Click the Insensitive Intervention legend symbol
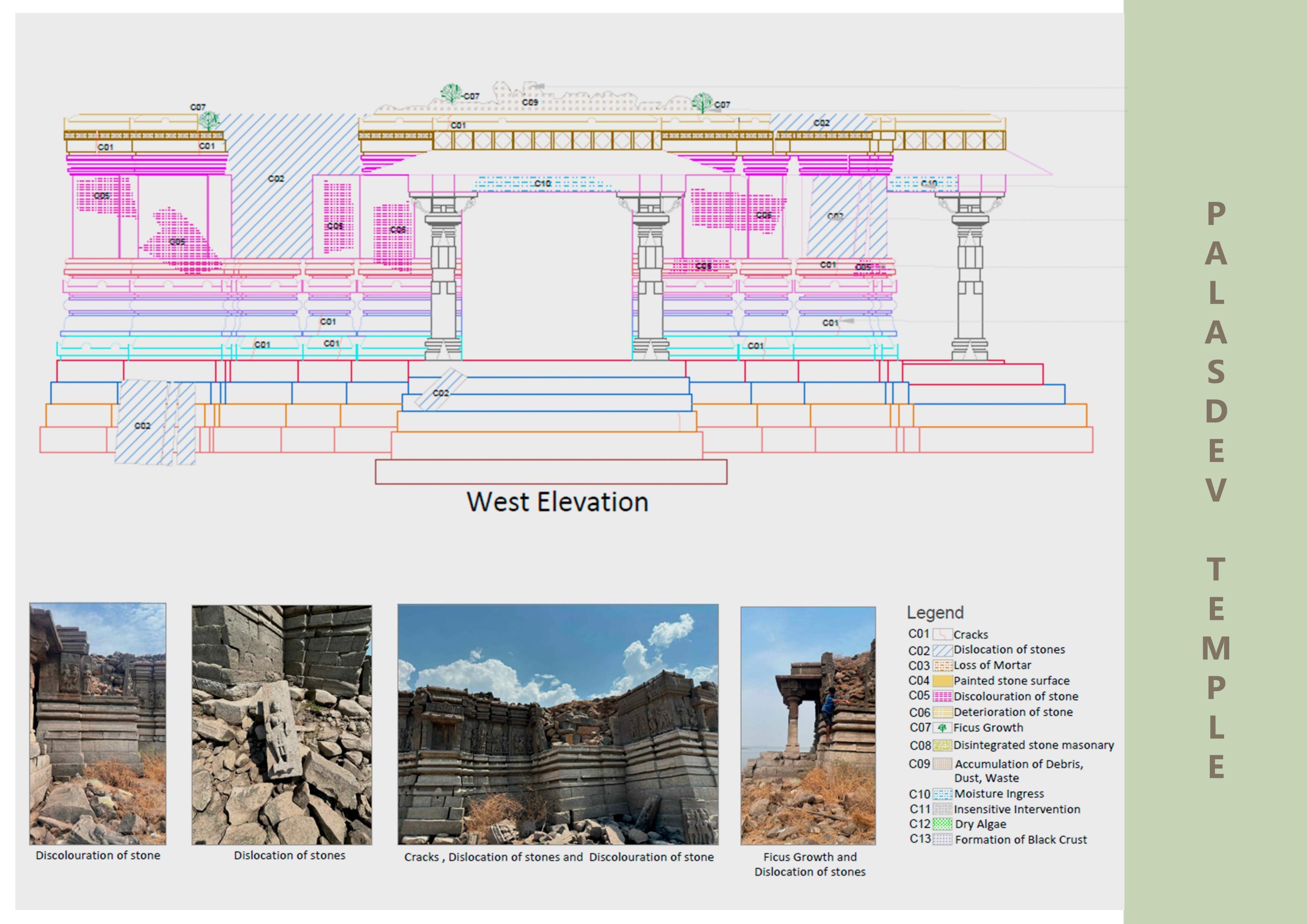1307x924 pixels. (943, 809)
